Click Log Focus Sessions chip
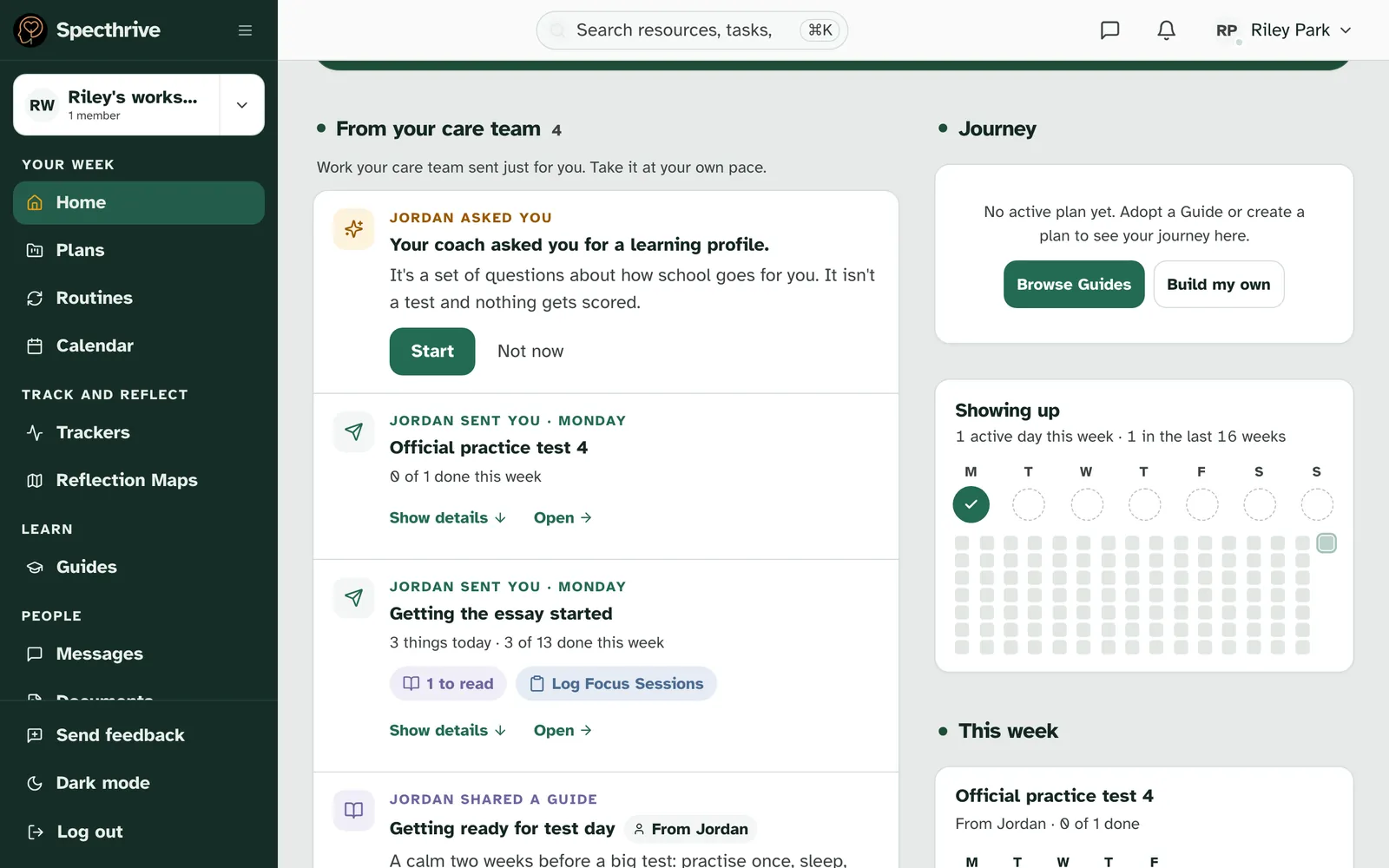The image size is (1389, 868). coord(616,683)
